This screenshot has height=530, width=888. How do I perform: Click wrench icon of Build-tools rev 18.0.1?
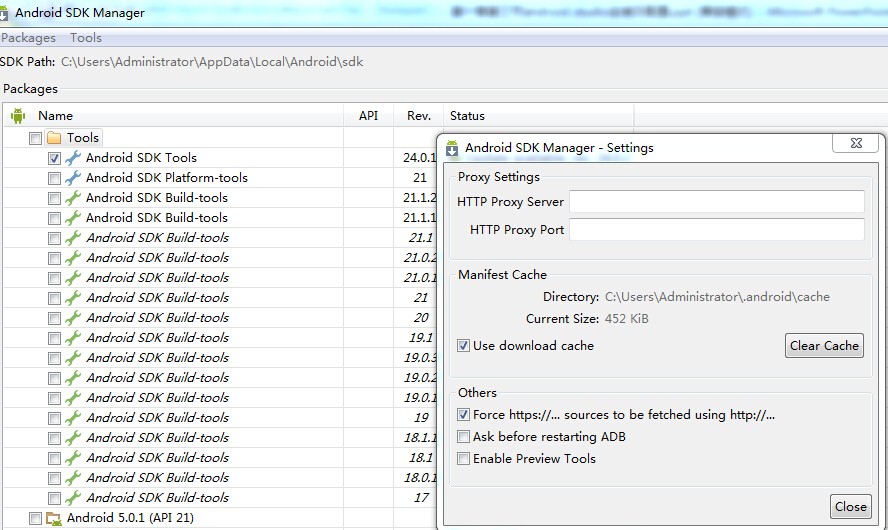tap(72, 478)
